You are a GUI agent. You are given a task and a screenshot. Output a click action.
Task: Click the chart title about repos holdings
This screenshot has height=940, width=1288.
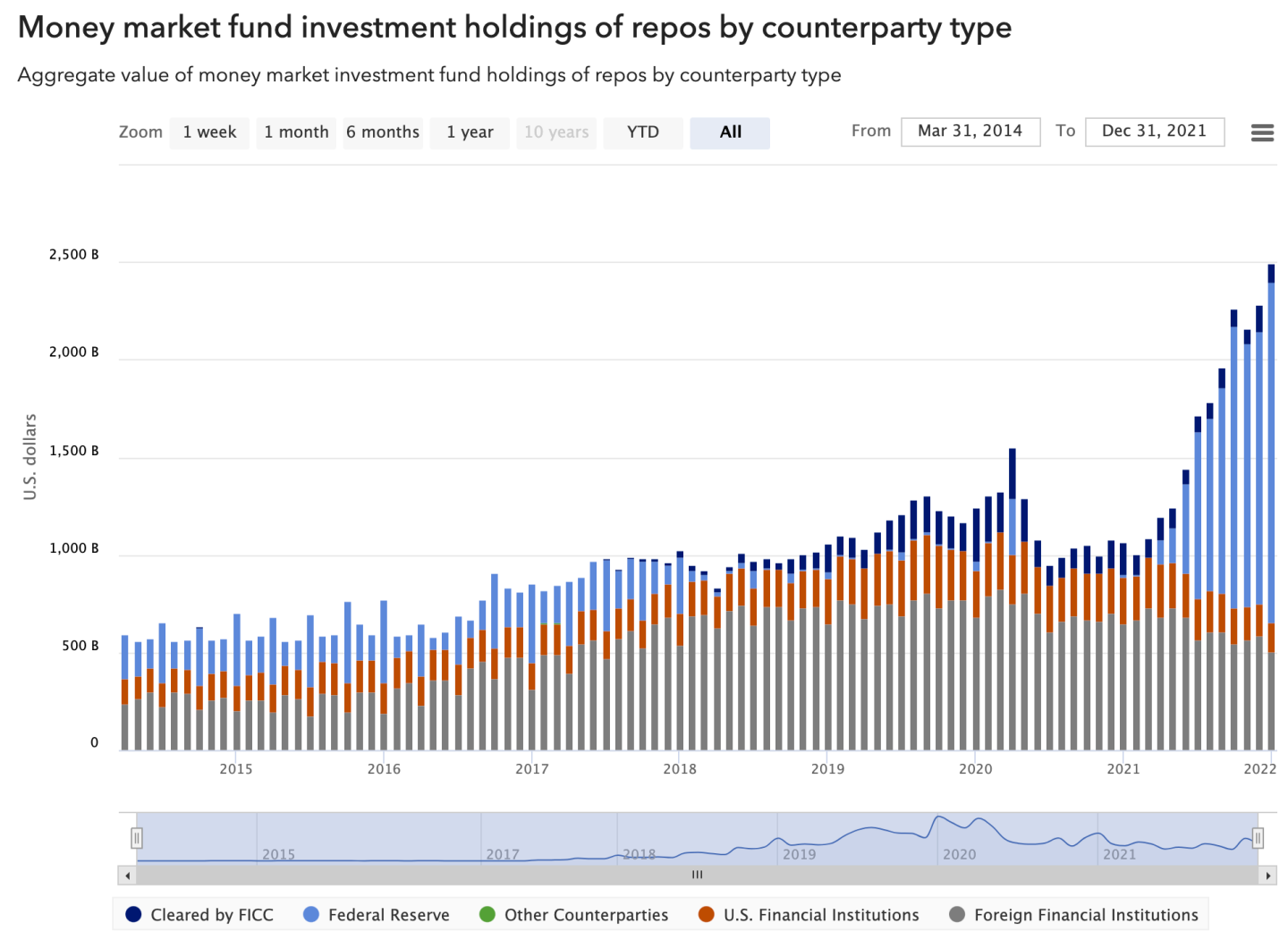pyautogui.click(x=515, y=28)
